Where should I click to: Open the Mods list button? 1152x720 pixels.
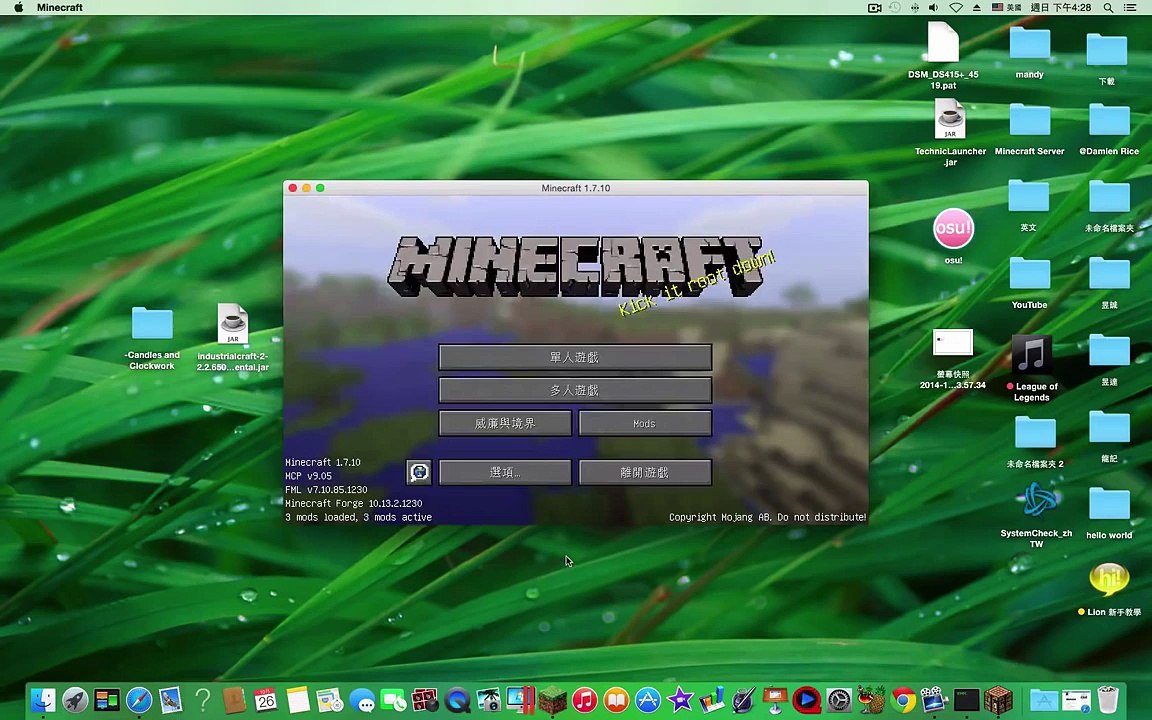(x=645, y=423)
